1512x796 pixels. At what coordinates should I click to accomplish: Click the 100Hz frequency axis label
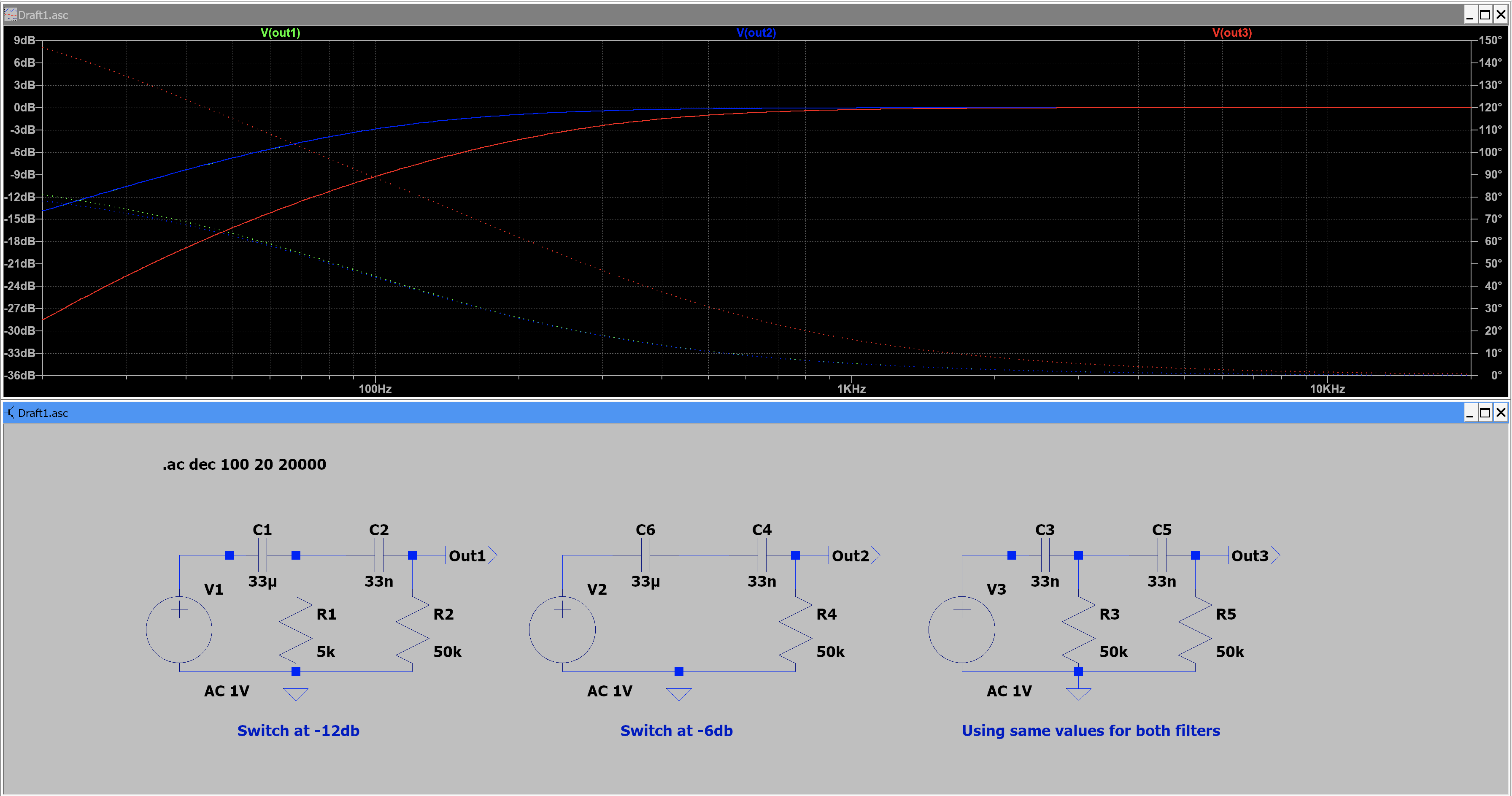tap(375, 389)
